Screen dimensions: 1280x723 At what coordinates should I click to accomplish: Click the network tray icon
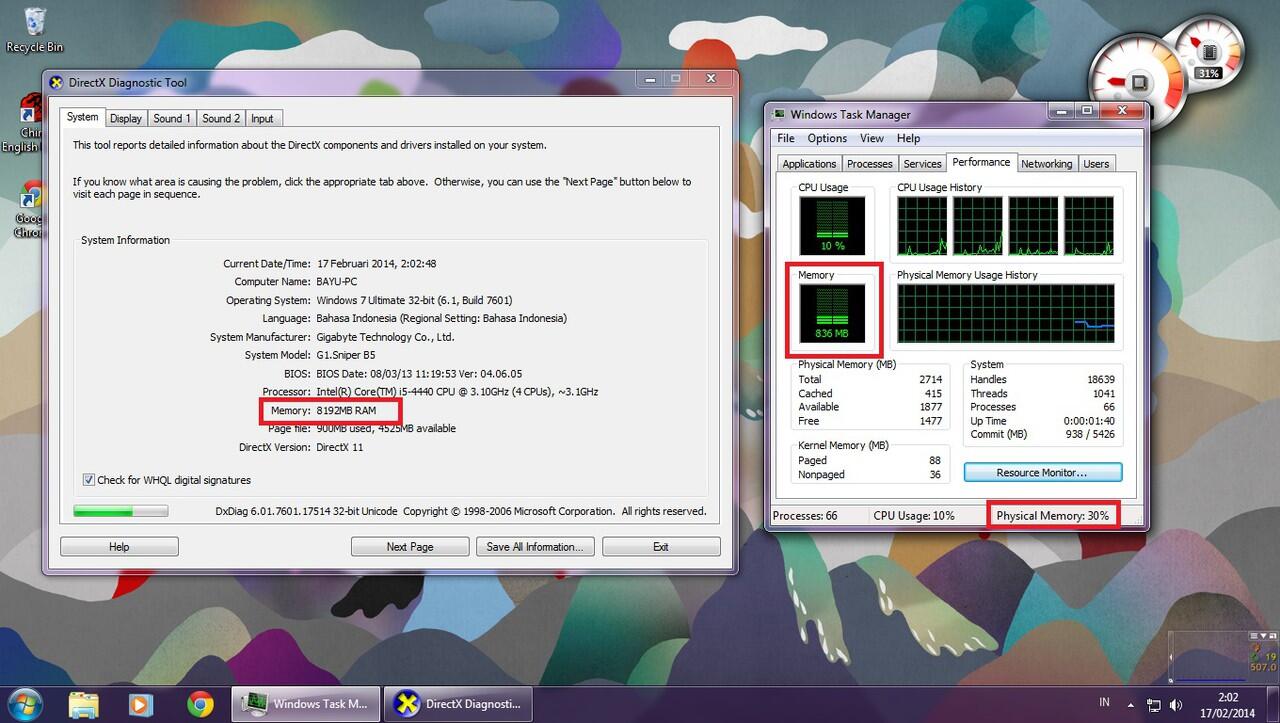click(1154, 705)
